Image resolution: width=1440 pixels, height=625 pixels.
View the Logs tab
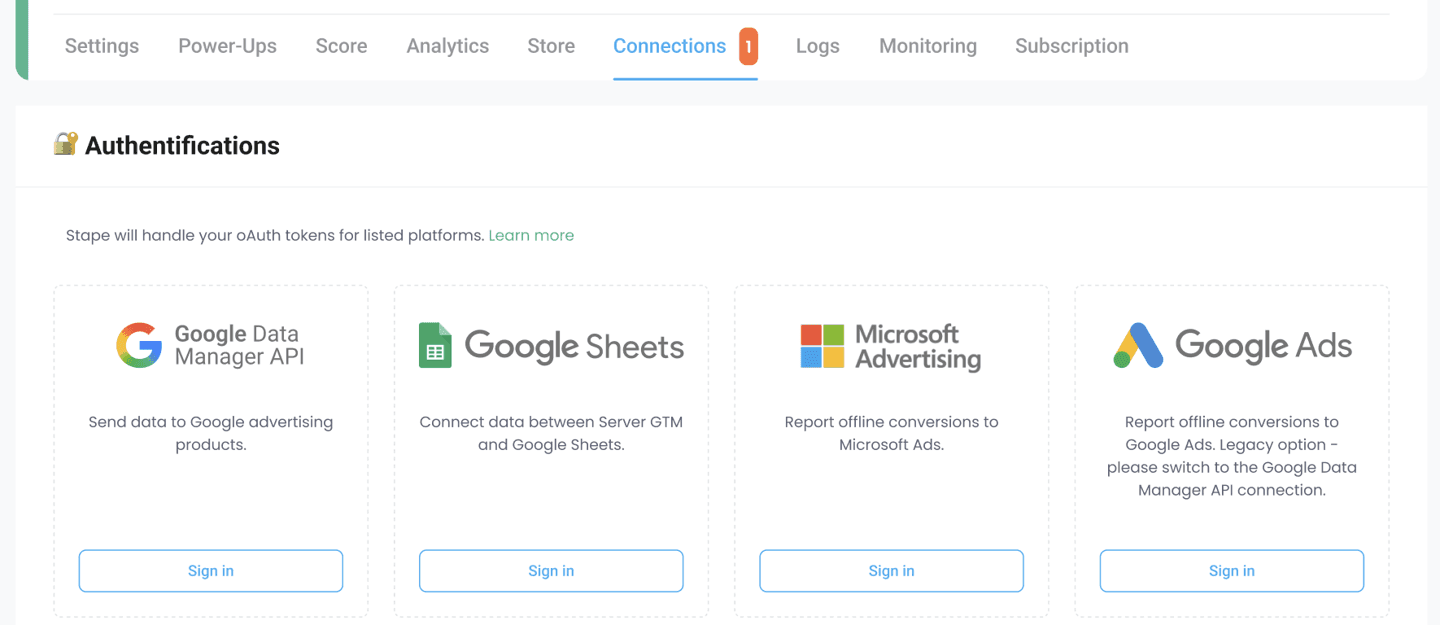[x=817, y=46]
